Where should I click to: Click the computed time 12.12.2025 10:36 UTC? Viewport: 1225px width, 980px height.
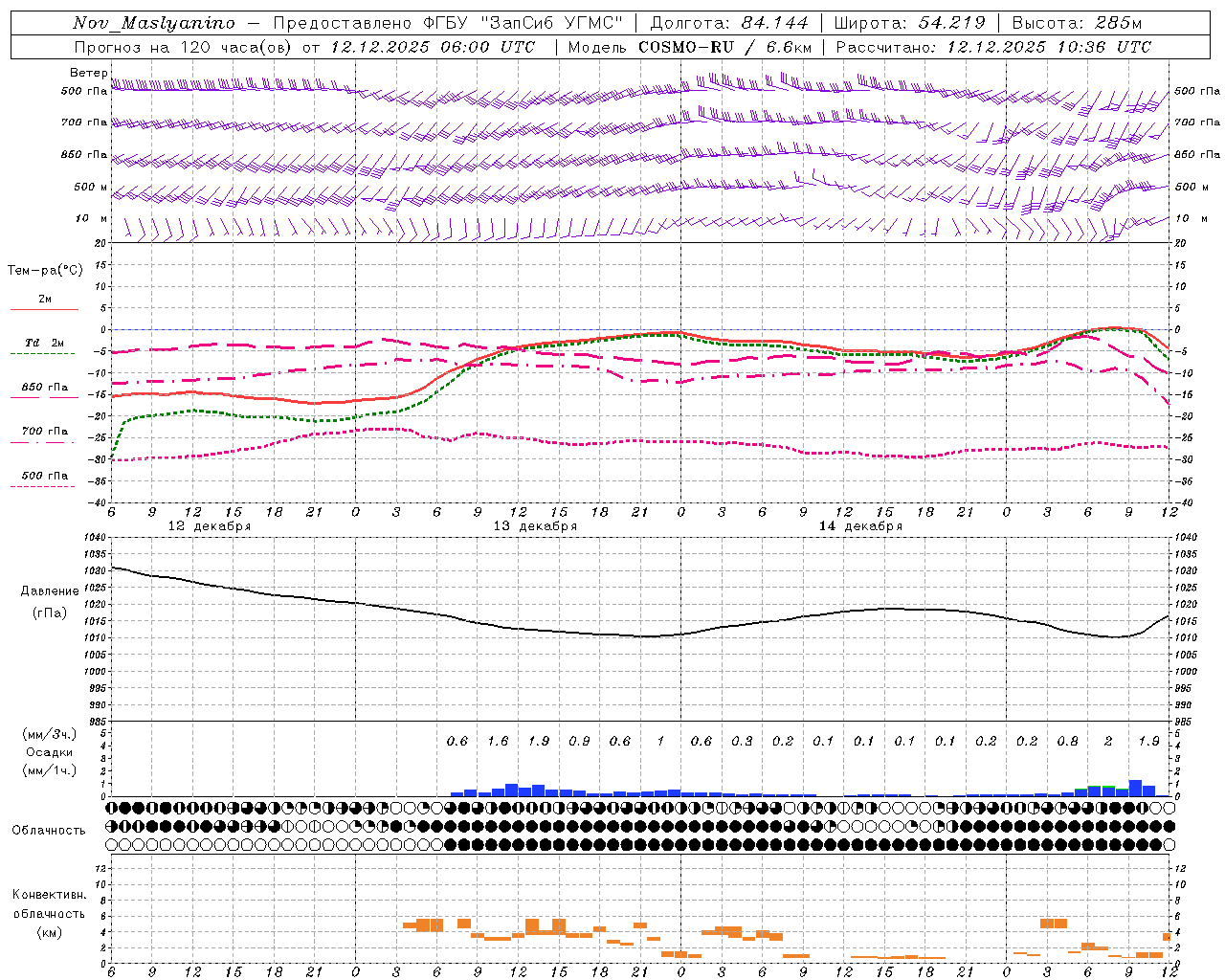pos(1049,47)
